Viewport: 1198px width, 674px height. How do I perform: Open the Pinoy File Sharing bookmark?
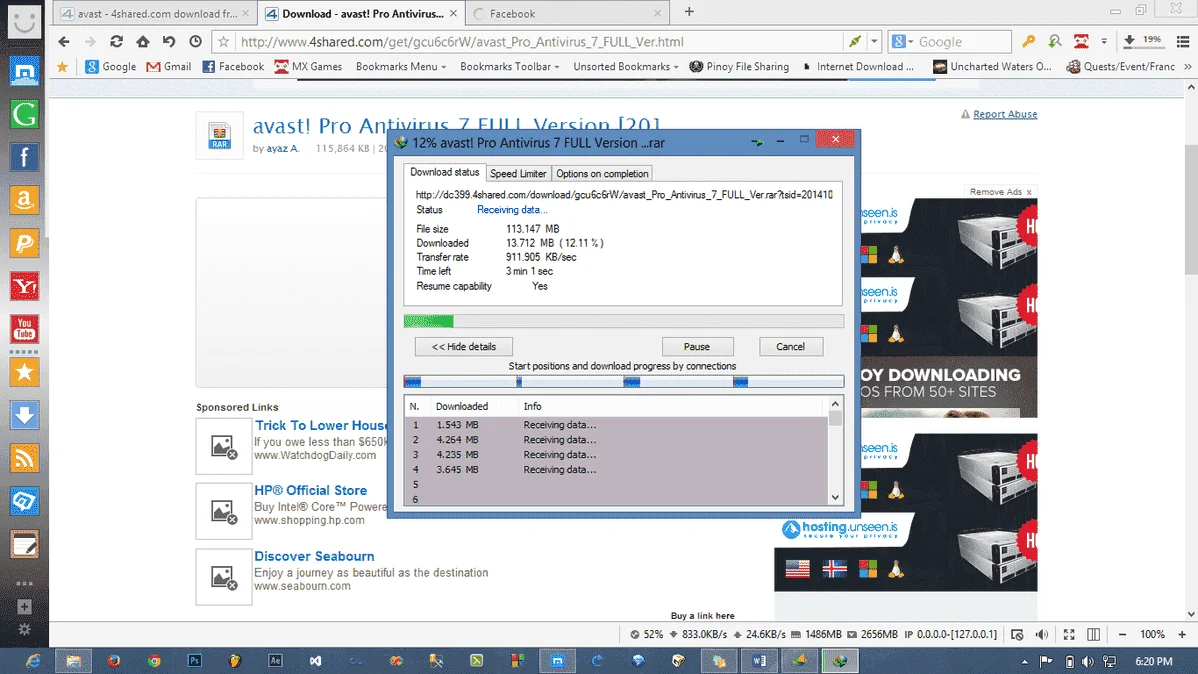point(739,66)
